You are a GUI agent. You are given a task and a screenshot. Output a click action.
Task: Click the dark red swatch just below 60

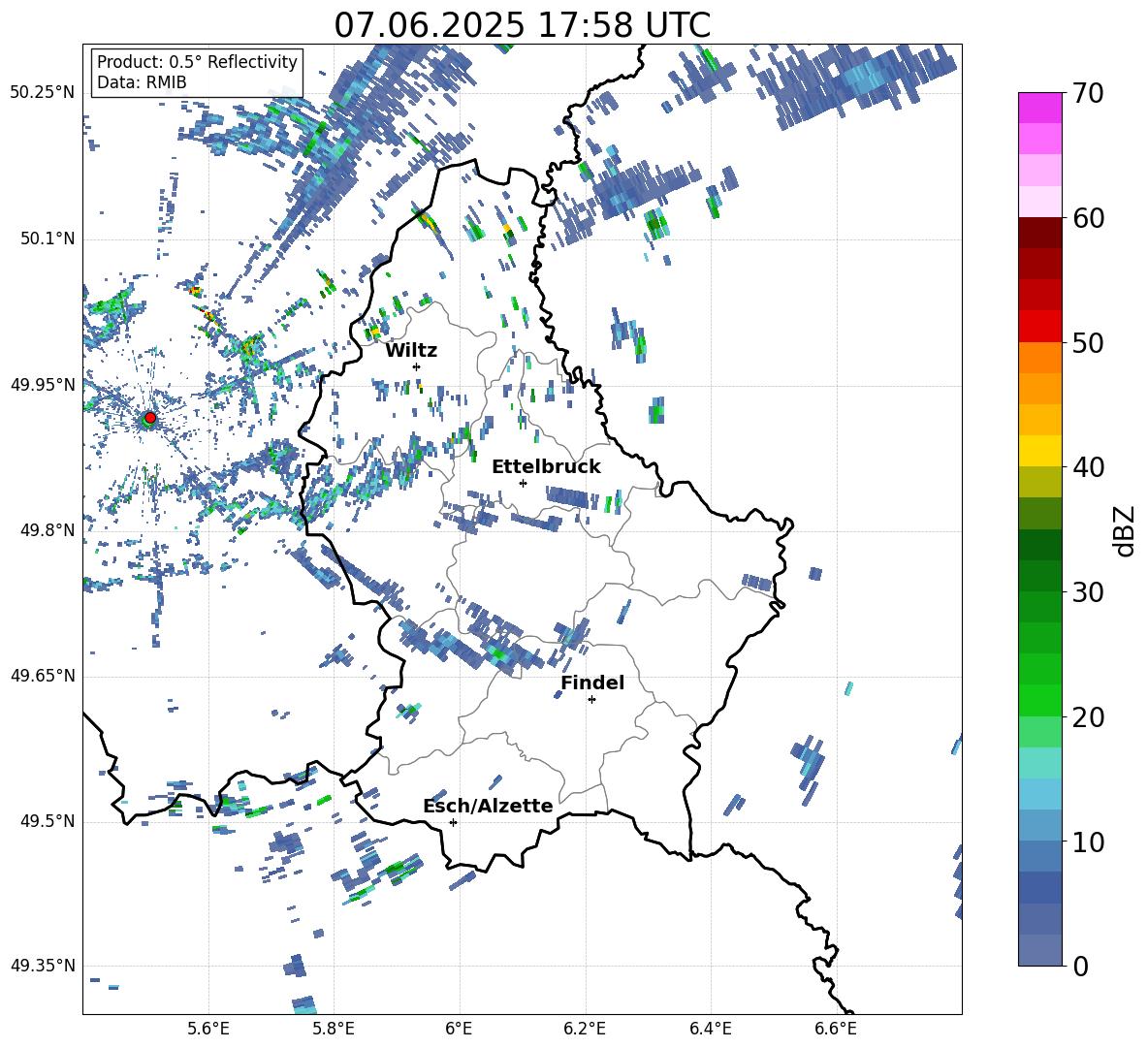tap(1040, 233)
